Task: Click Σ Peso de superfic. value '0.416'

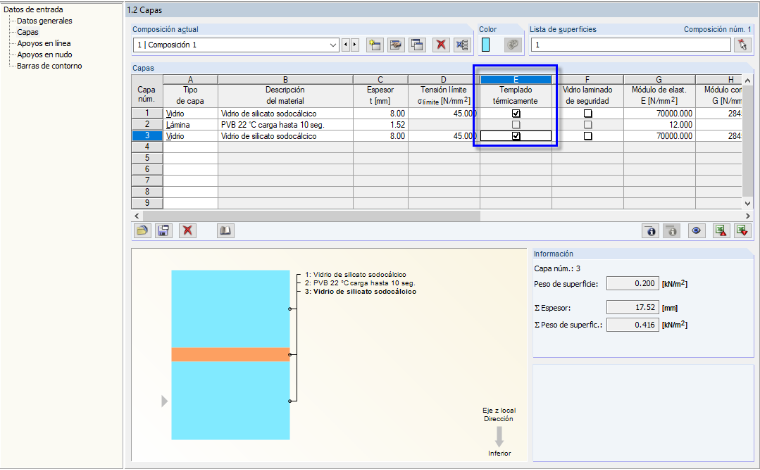Action: (x=633, y=325)
